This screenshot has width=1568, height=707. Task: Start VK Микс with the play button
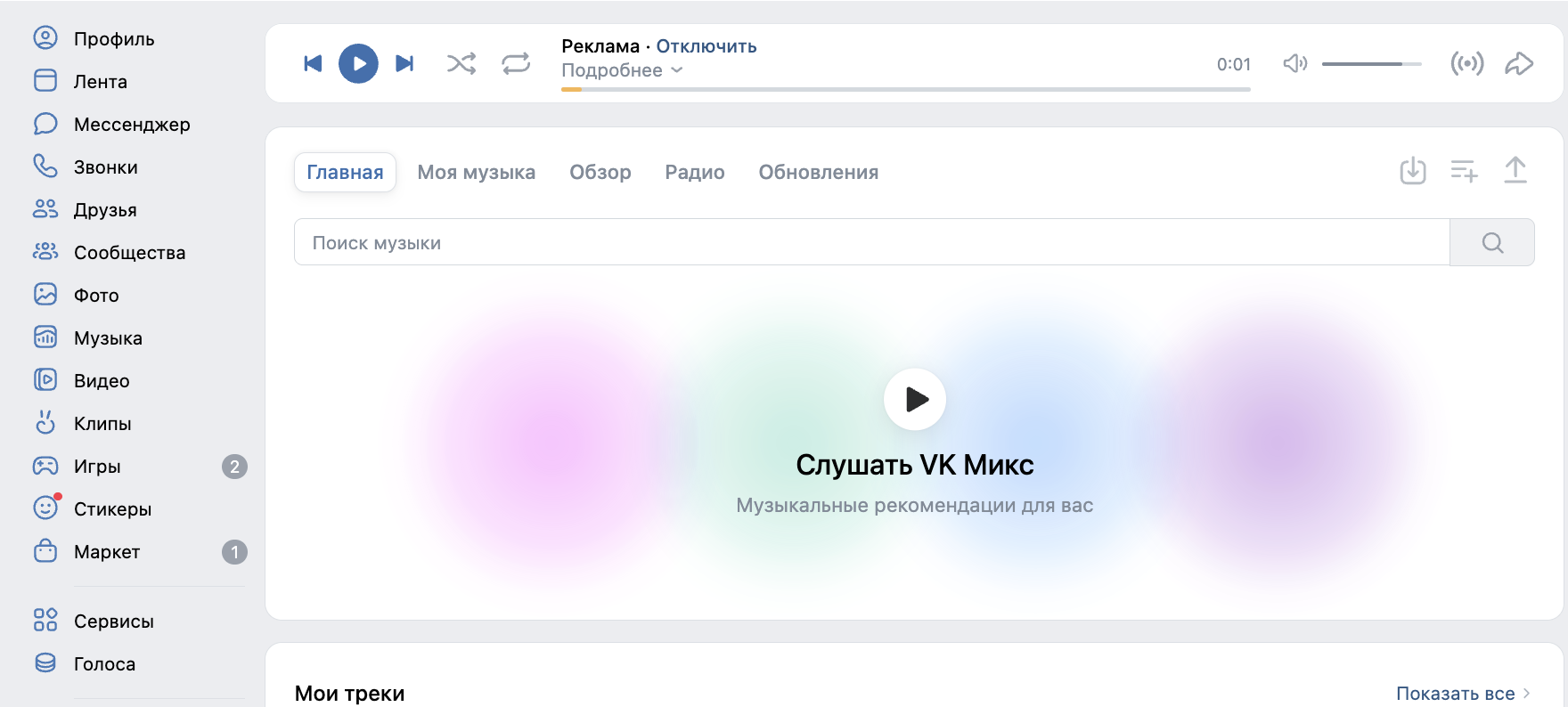[x=915, y=399]
